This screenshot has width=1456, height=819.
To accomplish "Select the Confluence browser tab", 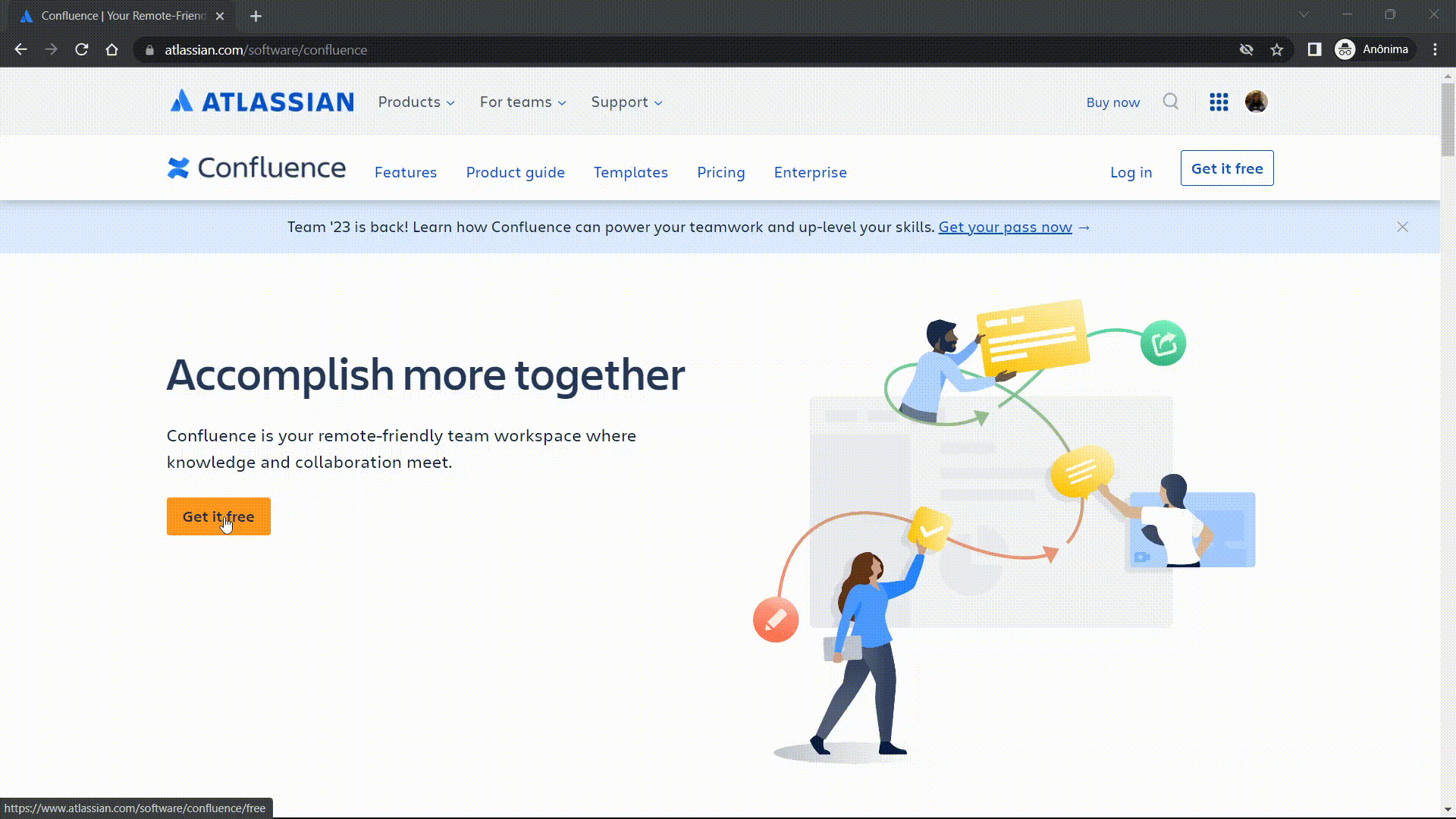I will pos(123,16).
